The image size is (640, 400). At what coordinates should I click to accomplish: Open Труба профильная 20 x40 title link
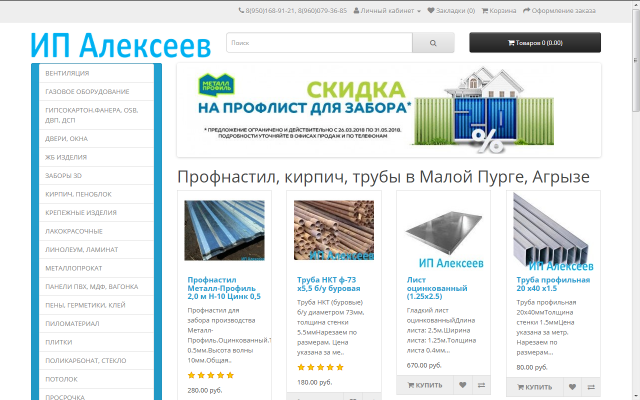(553, 284)
